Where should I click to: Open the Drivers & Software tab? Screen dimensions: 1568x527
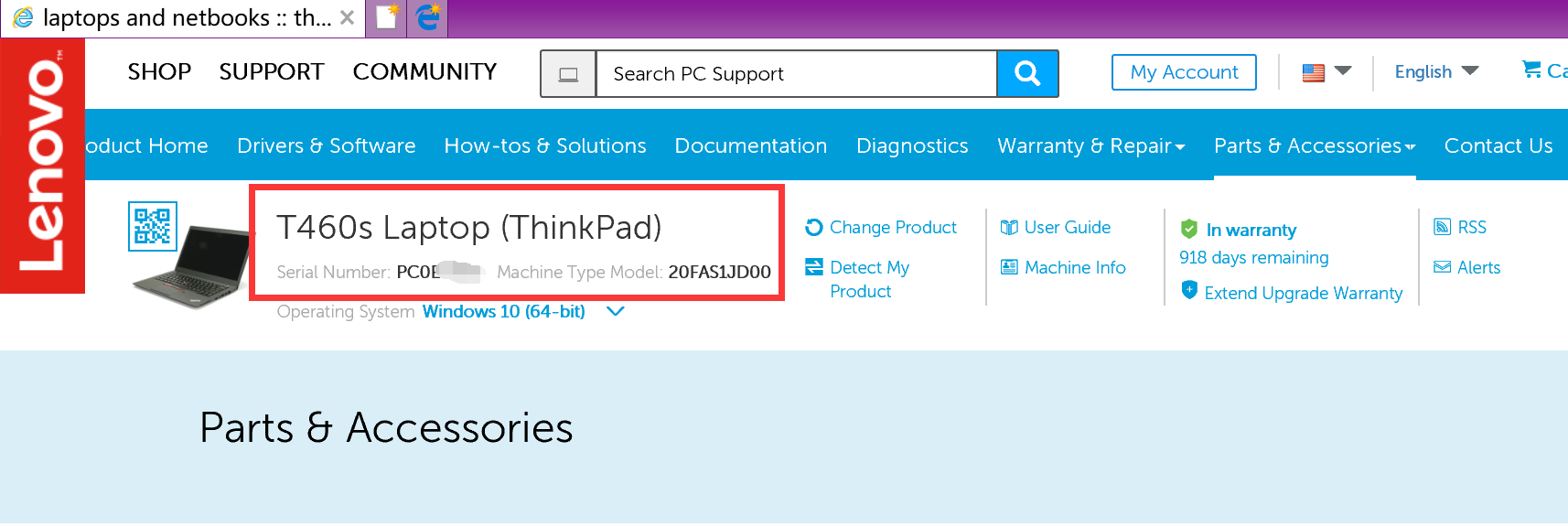point(326,145)
